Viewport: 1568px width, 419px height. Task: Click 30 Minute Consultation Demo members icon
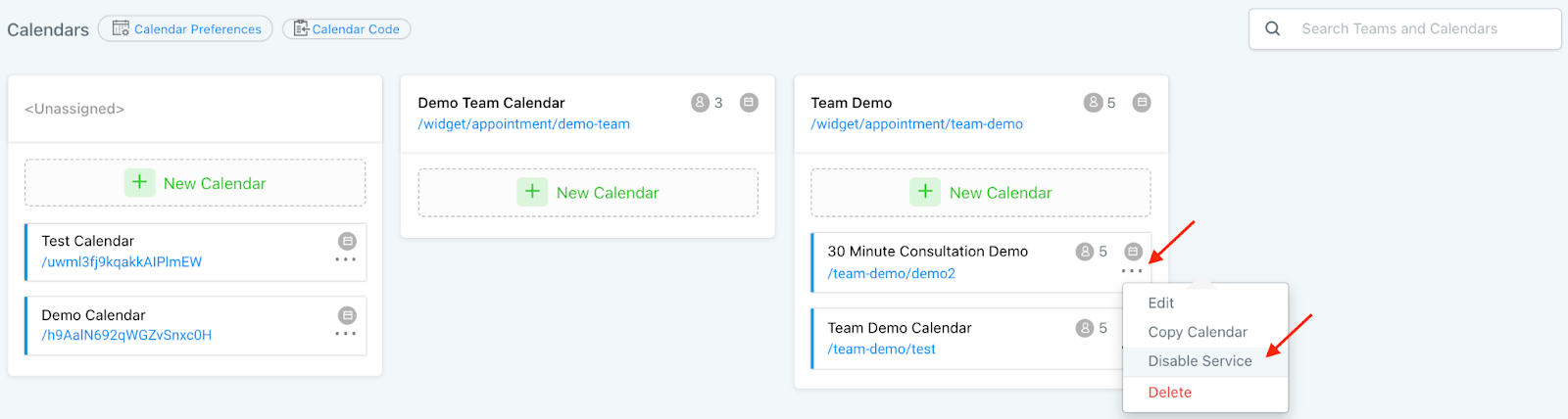tap(1085, 252)
